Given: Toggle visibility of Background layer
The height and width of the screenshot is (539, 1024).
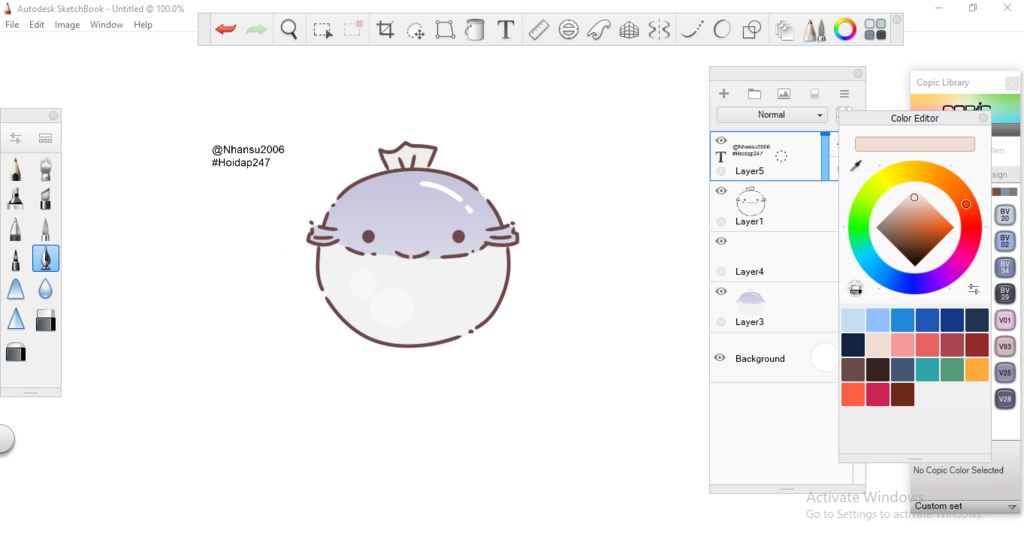Looking at the screenshot, I should (720, 357).
